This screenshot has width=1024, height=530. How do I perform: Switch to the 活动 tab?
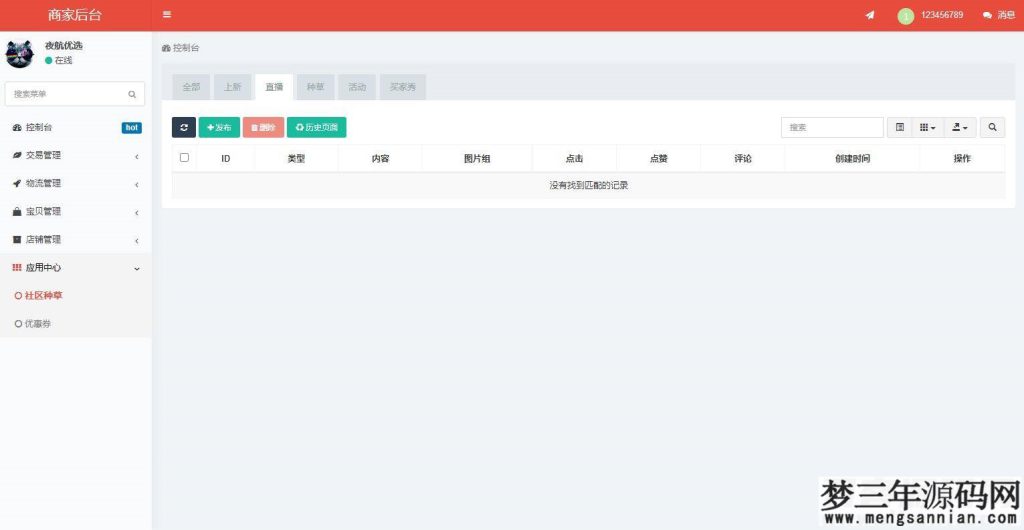pyautogui.click(x=357, y=87)
